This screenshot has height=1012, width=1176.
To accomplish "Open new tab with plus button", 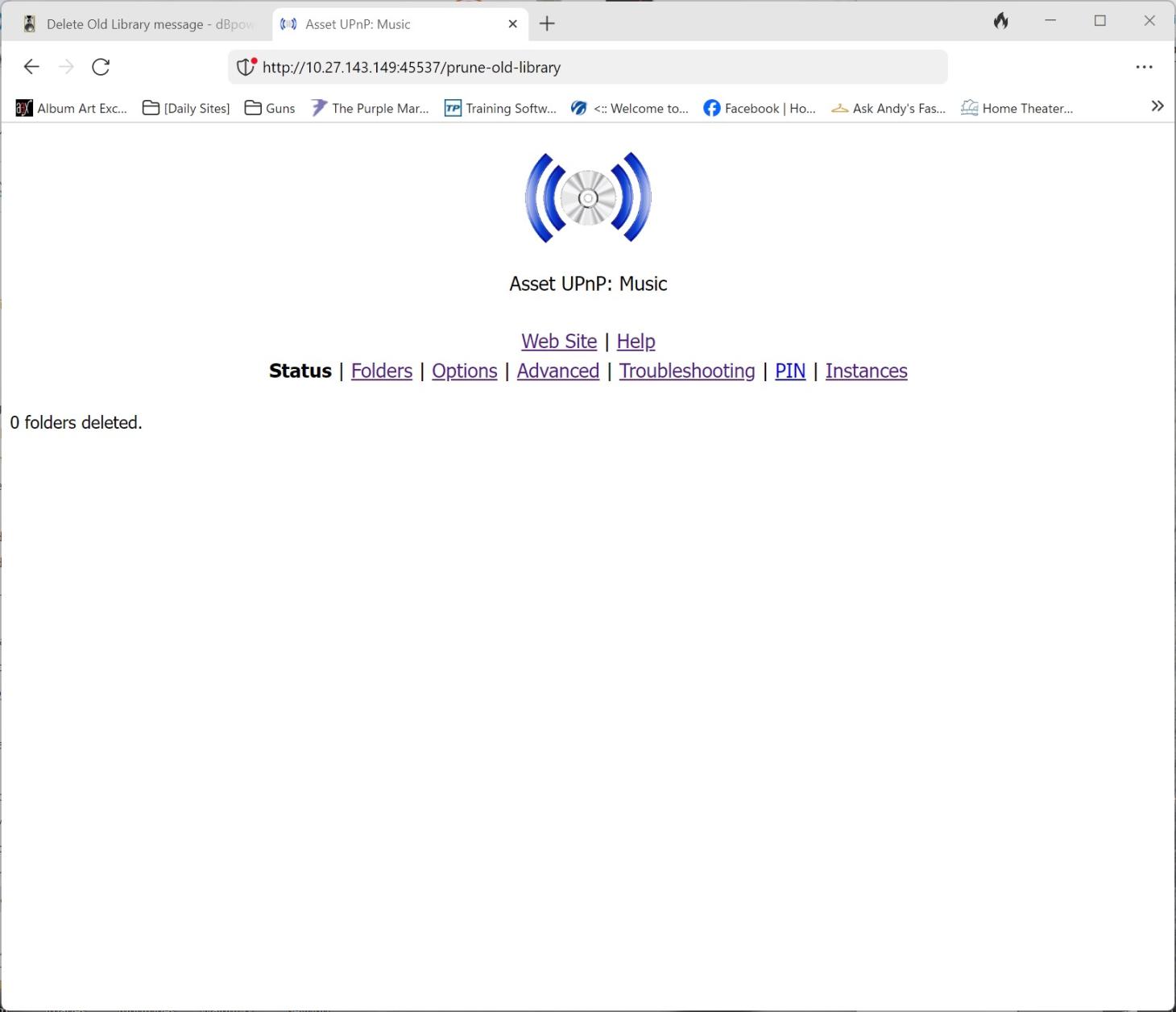I will click(547, 24).
